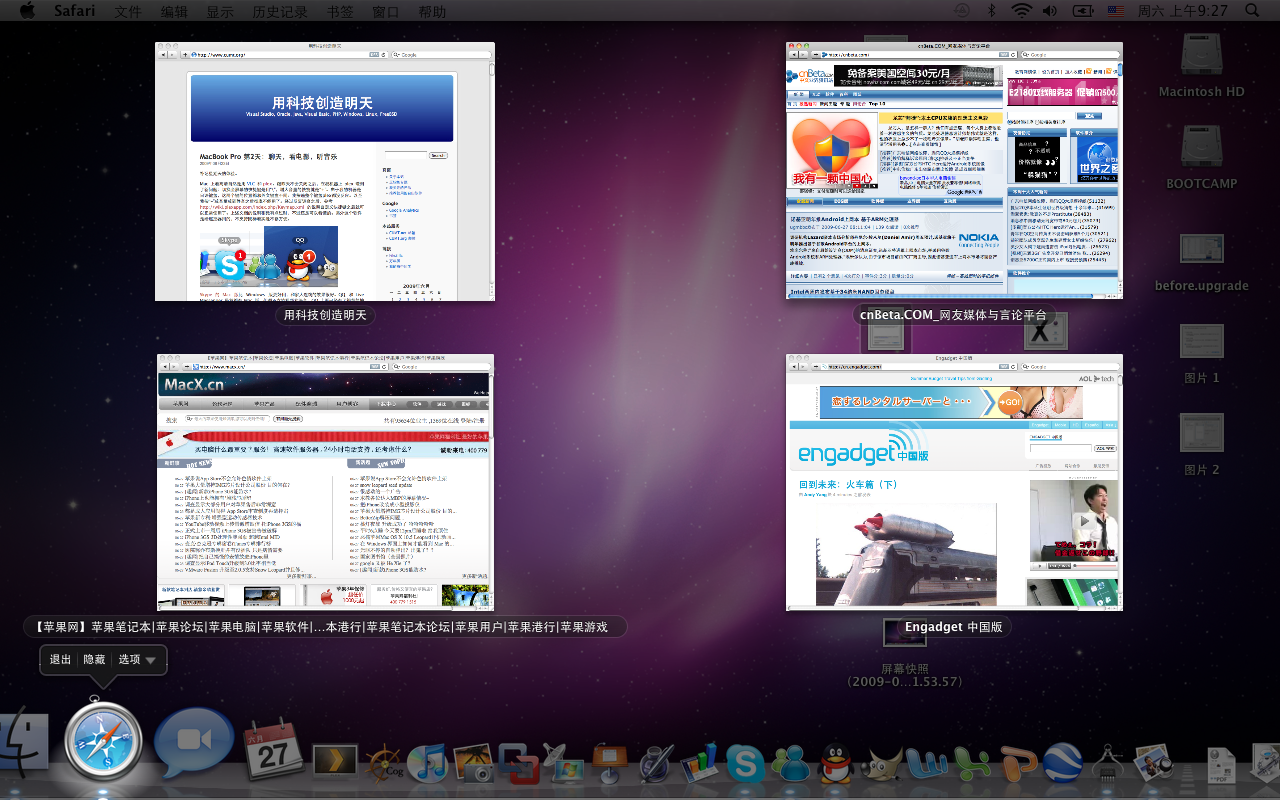Open the volume control menu icon
Screen dimensions: 1280x800
point(1050,11)
